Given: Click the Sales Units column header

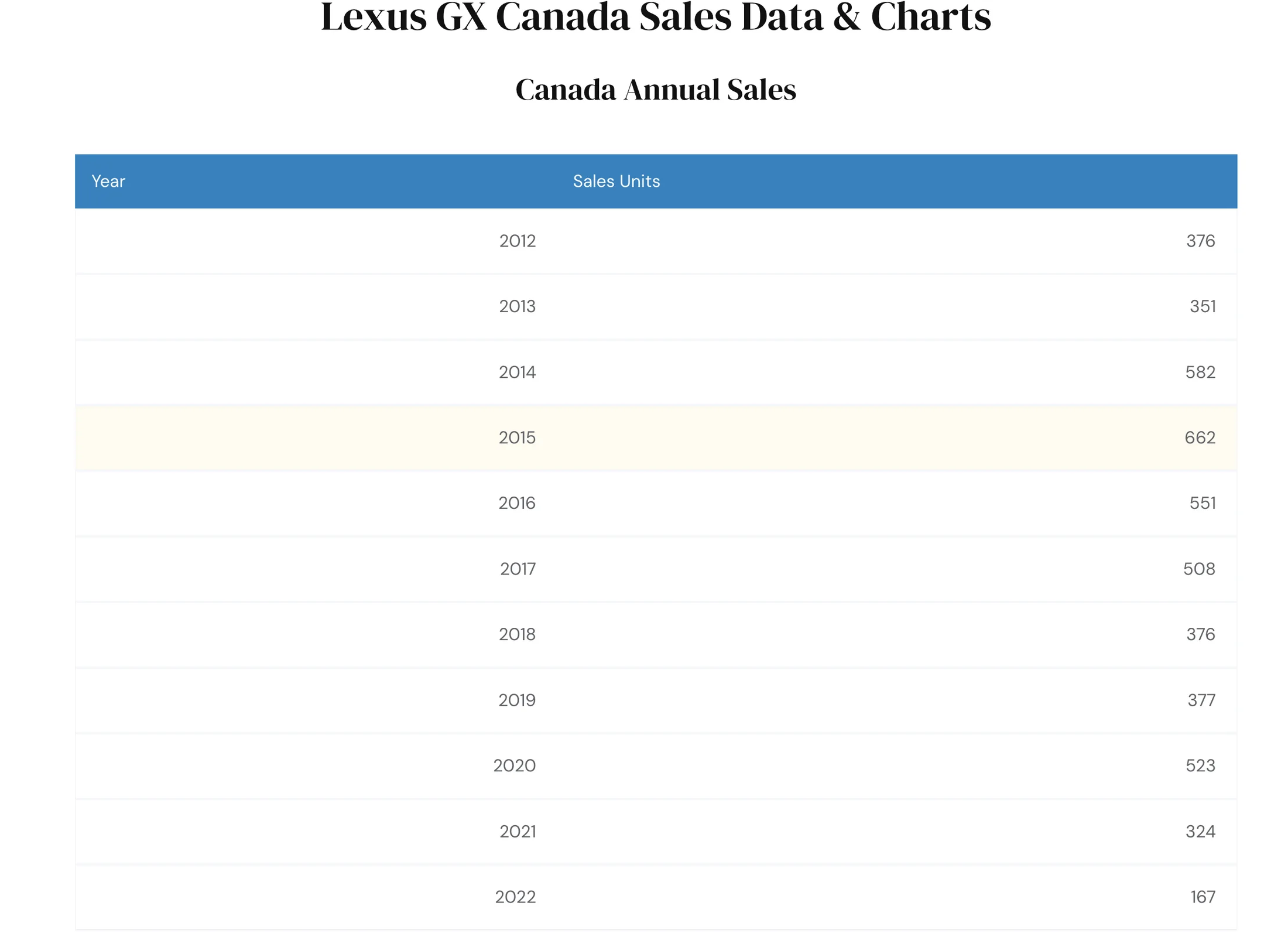Looking at the screenshot, I should click(x=616, y=181).
